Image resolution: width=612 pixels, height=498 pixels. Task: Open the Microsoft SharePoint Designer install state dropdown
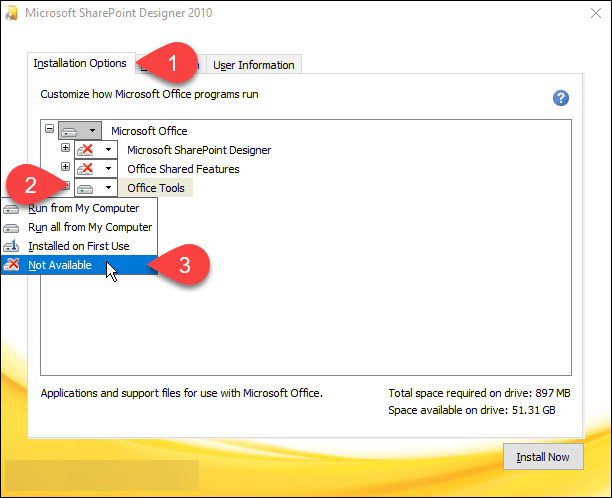tap(96, 149)
